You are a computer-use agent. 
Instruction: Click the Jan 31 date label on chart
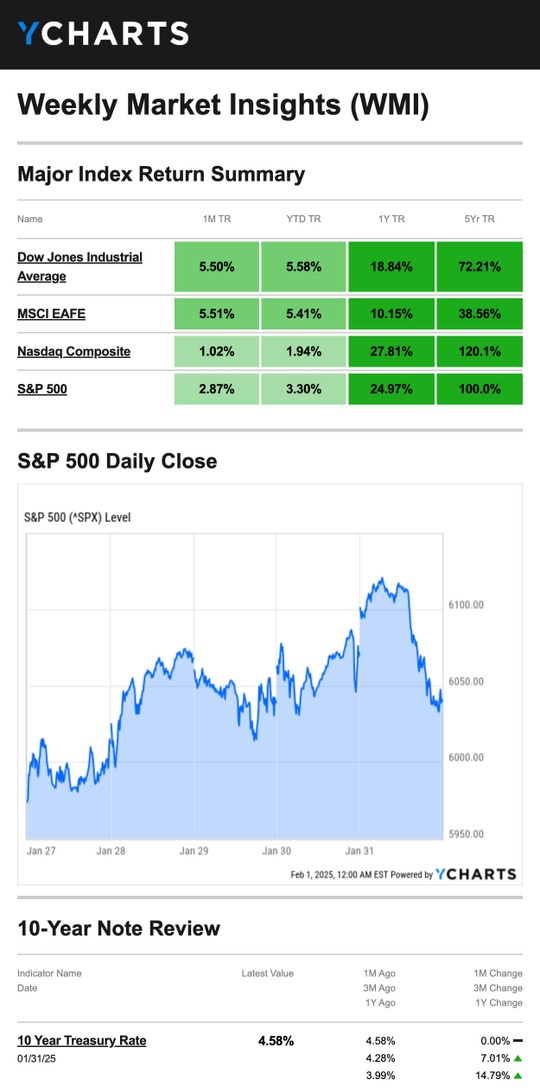[360, 850]
